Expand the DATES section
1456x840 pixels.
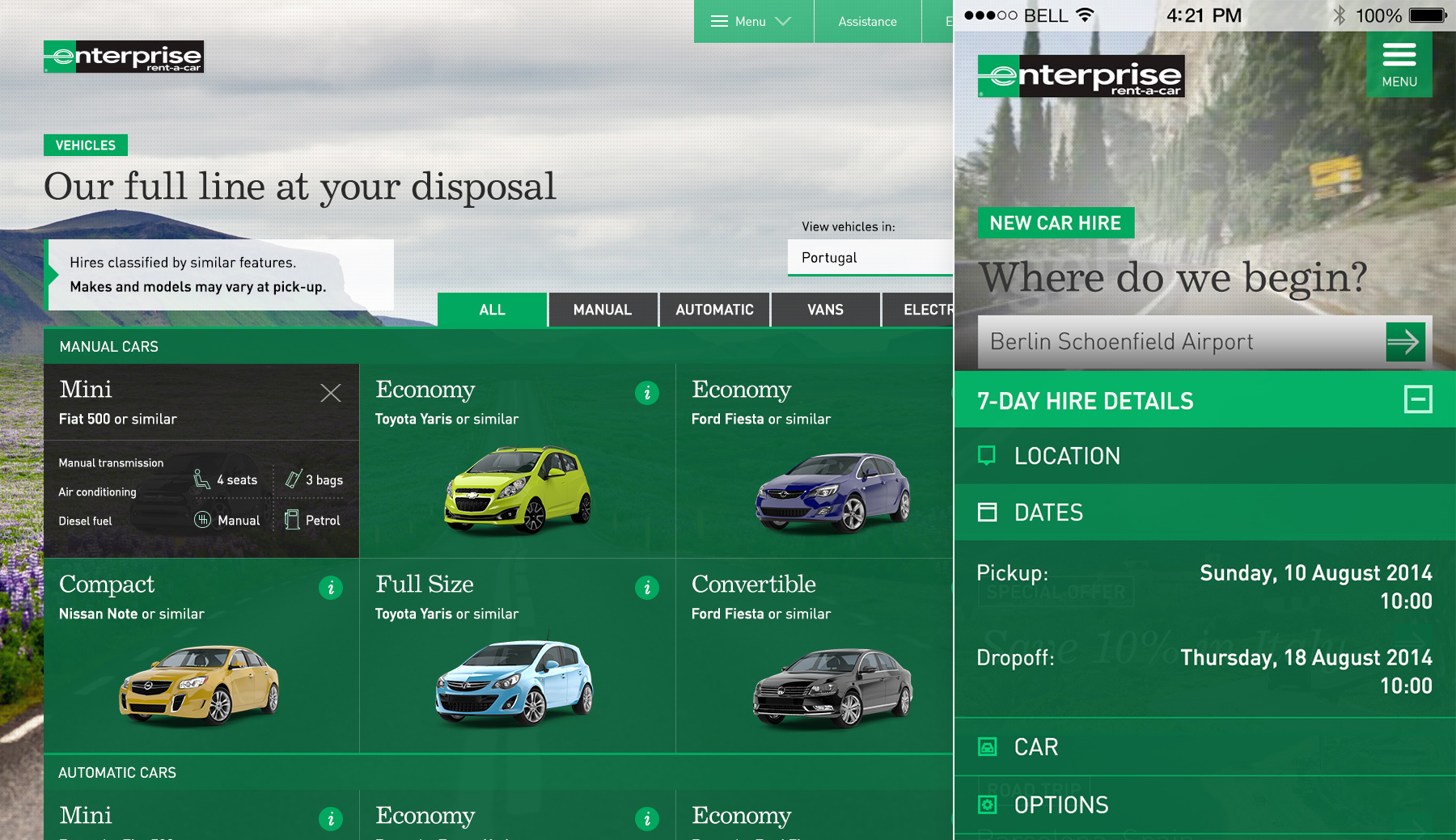(1048, 513)
